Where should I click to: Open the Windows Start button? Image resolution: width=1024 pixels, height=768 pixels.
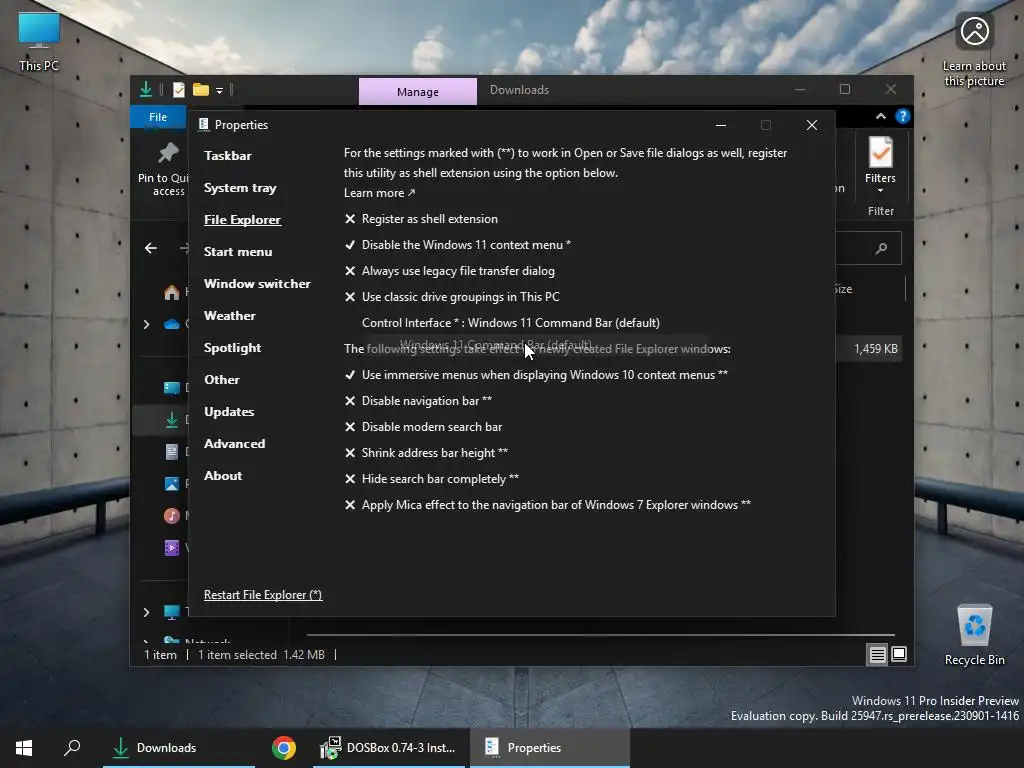coord(24,748)
